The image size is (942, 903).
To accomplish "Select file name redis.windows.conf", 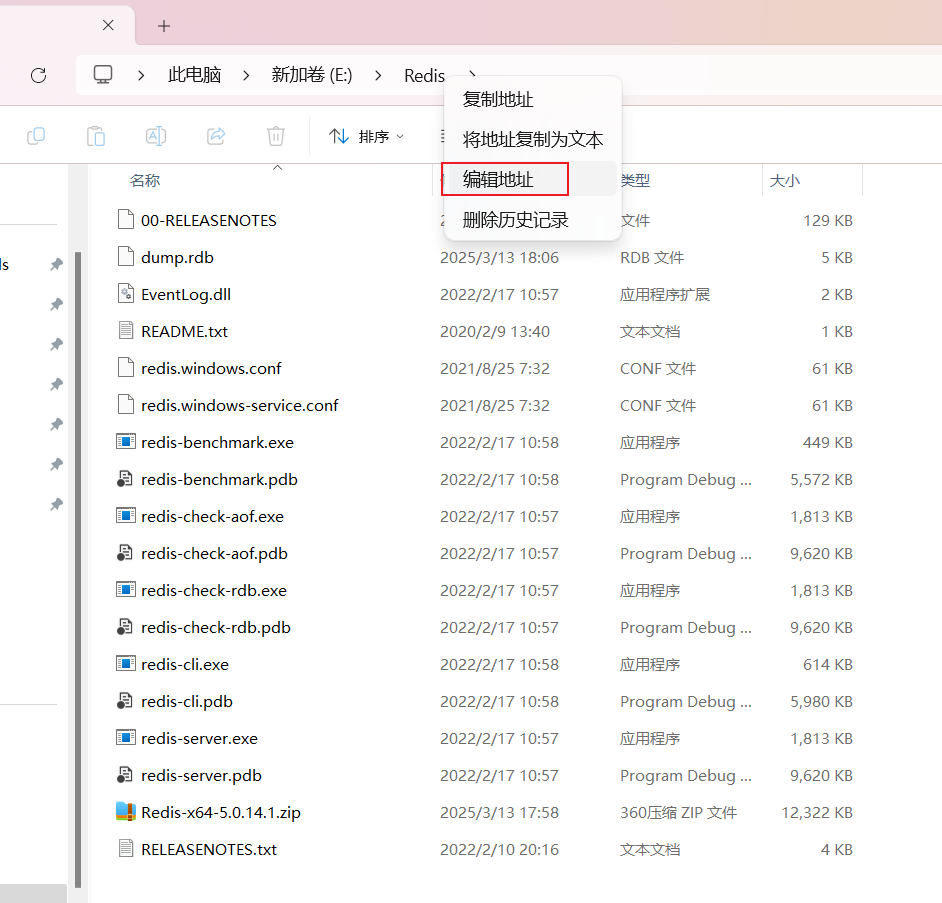I will coord(211,368).
